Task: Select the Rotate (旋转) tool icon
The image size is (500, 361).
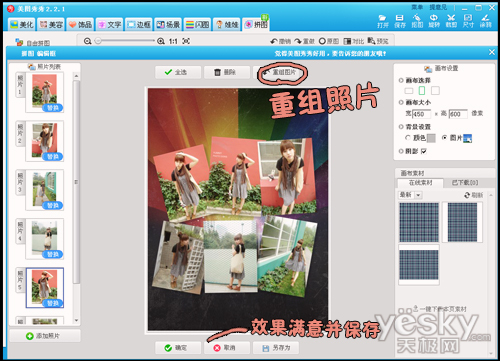Action: pos(434,18)
